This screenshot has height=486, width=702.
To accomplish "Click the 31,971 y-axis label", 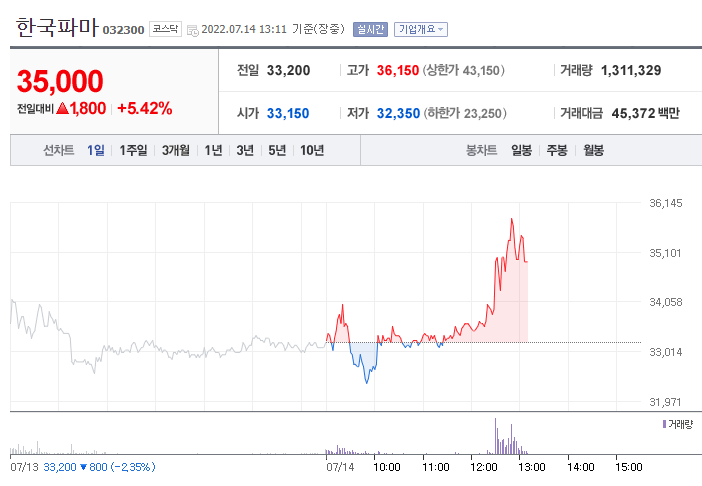I will [x=665, y=402].
